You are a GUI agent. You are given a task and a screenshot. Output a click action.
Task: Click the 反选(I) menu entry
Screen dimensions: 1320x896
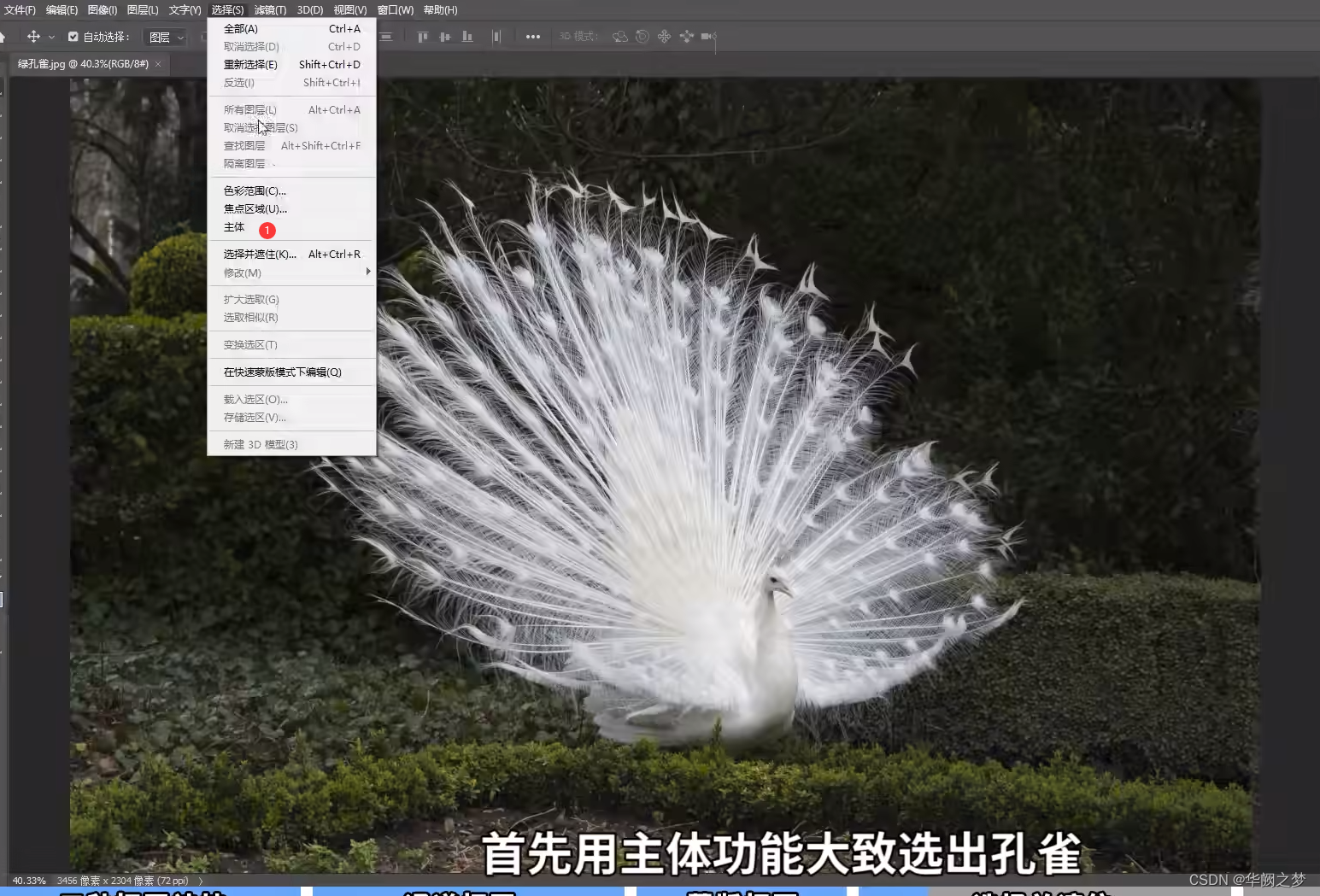291,83
